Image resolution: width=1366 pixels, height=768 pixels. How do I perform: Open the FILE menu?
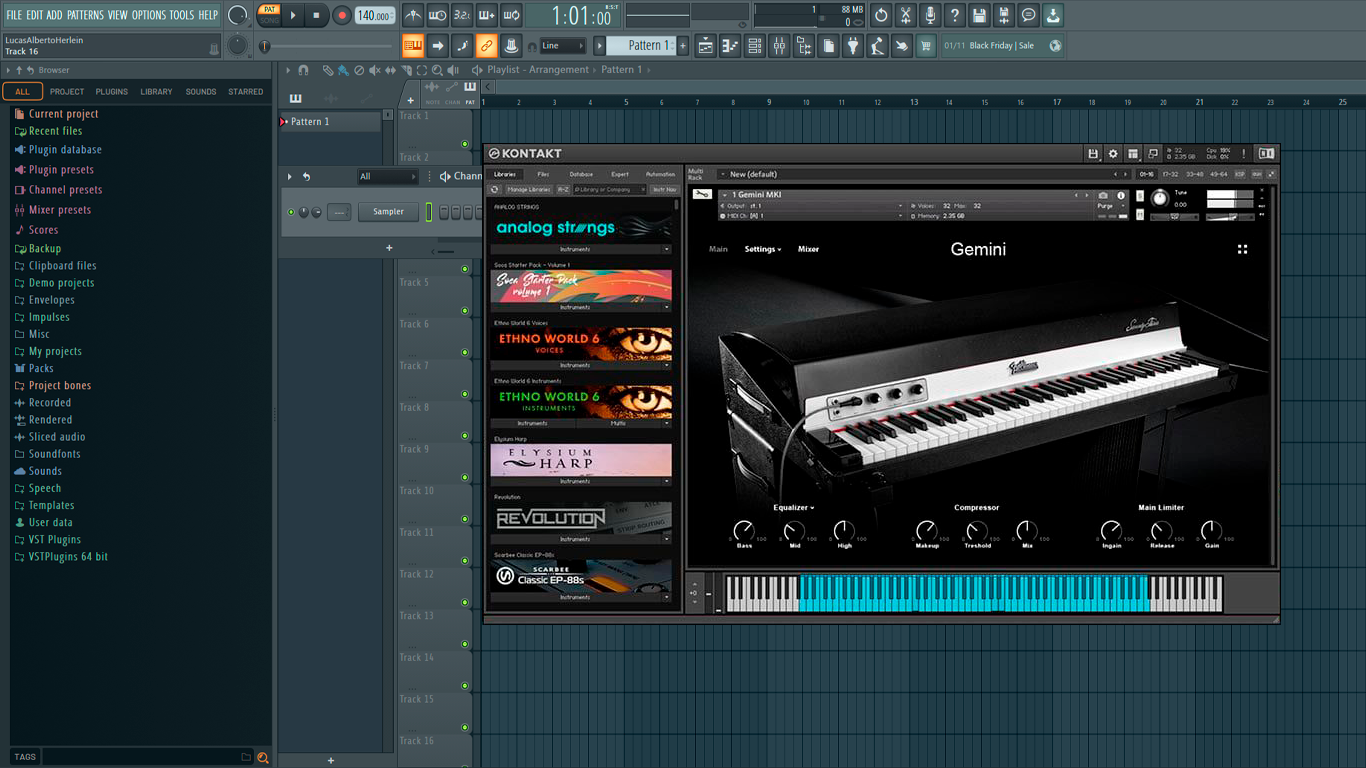[14, 15]
